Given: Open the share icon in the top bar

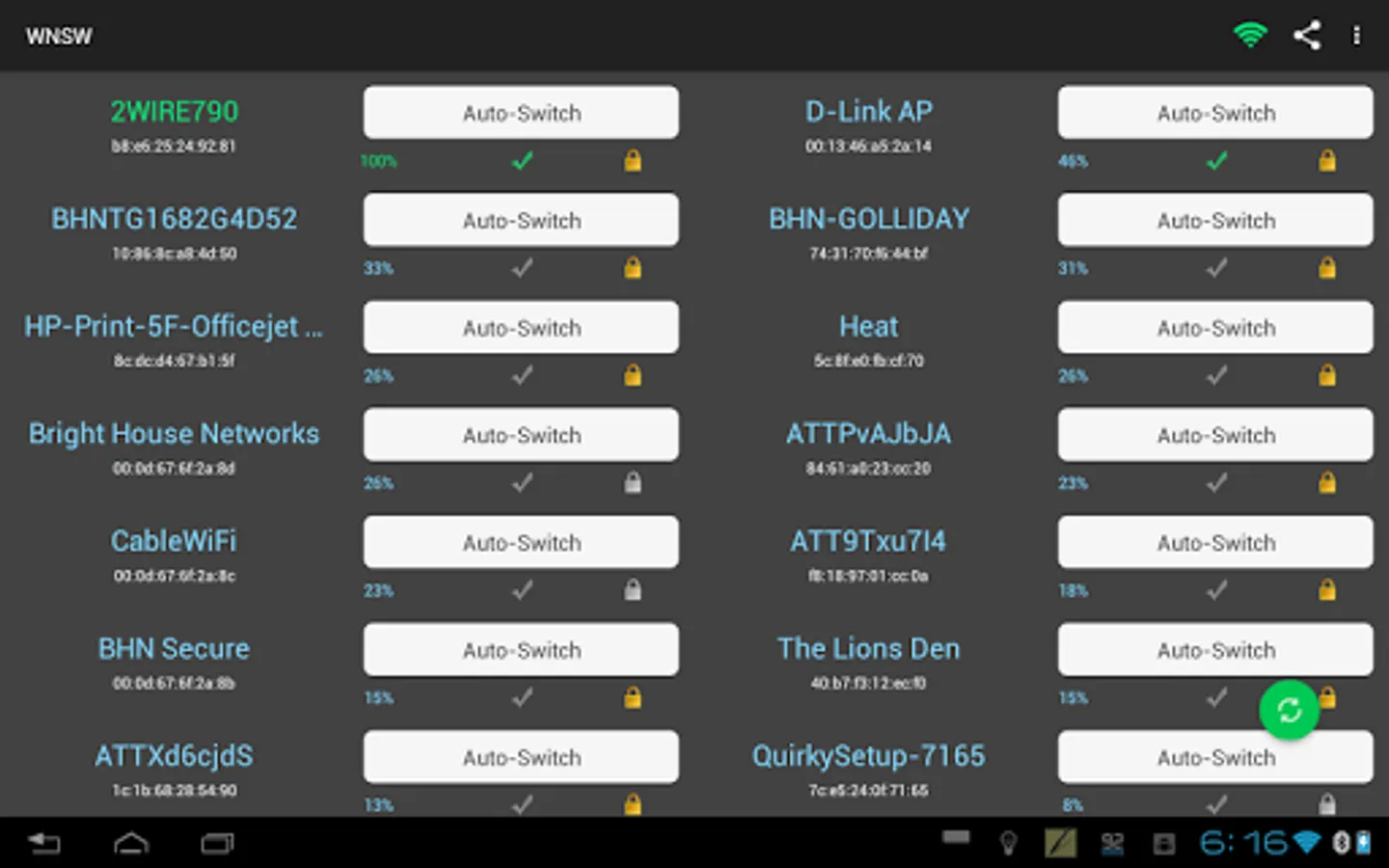Looking at the screenshot, I should click(1307, 36).
